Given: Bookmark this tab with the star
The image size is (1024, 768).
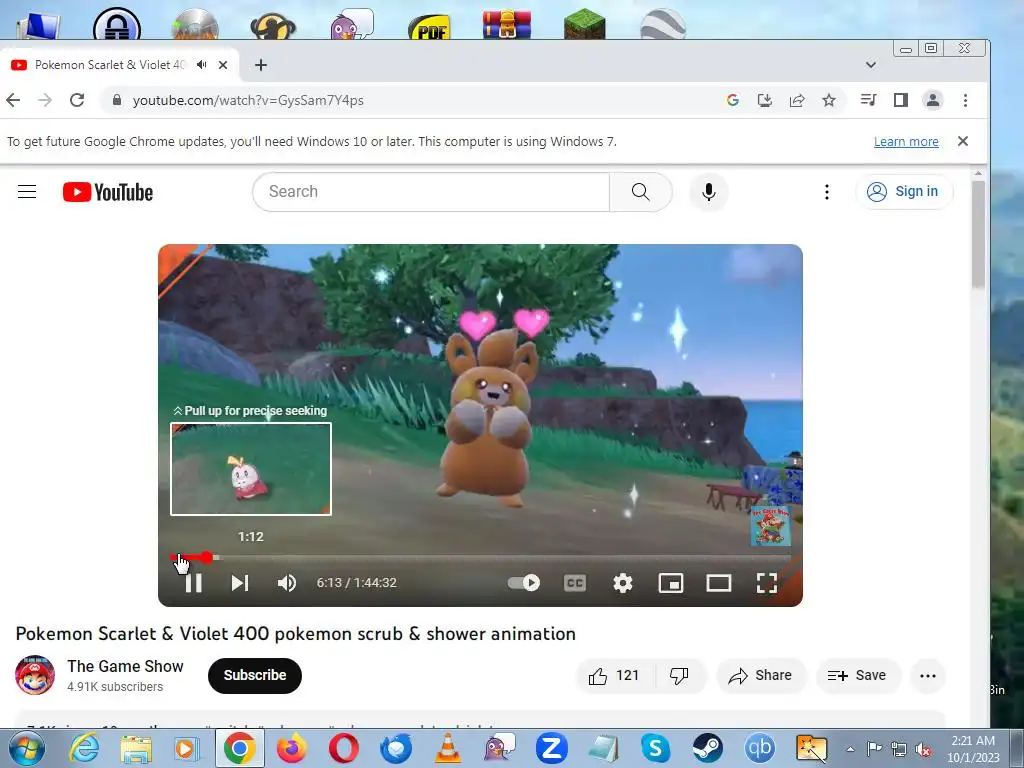Looking at the screenshot, I should pyautogui.click(x=829, y=100).
